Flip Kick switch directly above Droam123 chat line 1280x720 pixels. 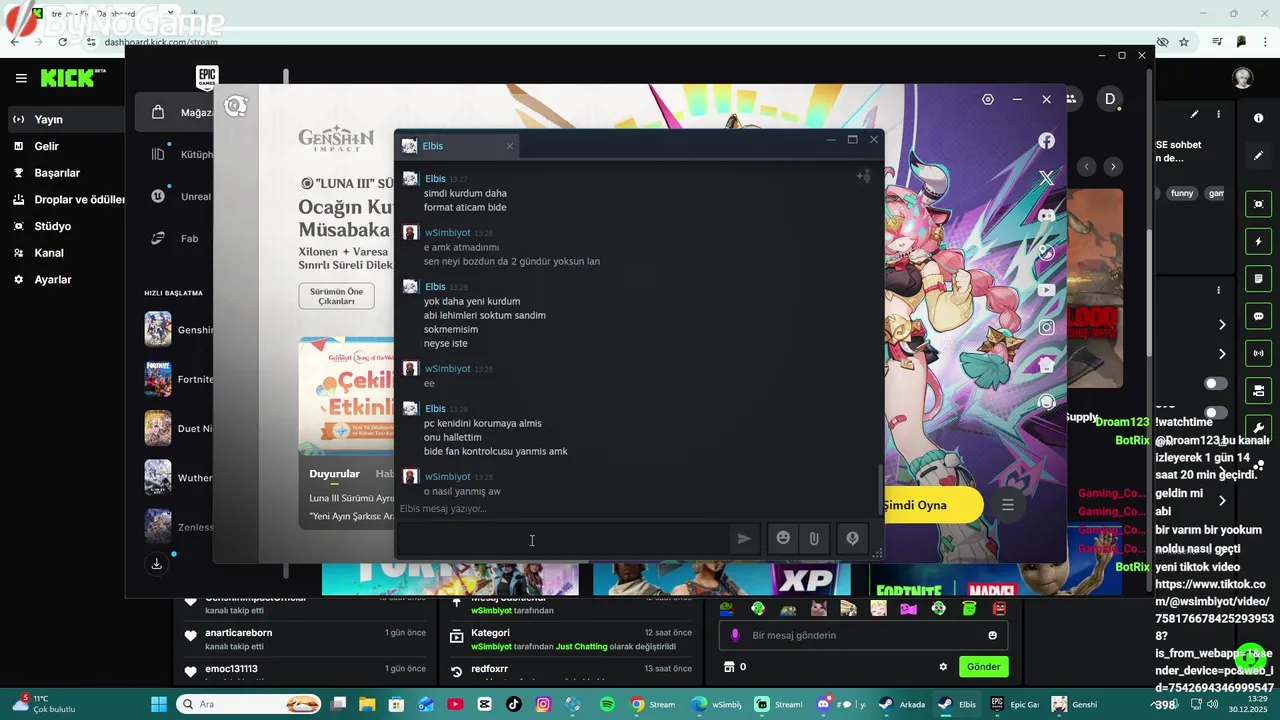click(1216, 412)
